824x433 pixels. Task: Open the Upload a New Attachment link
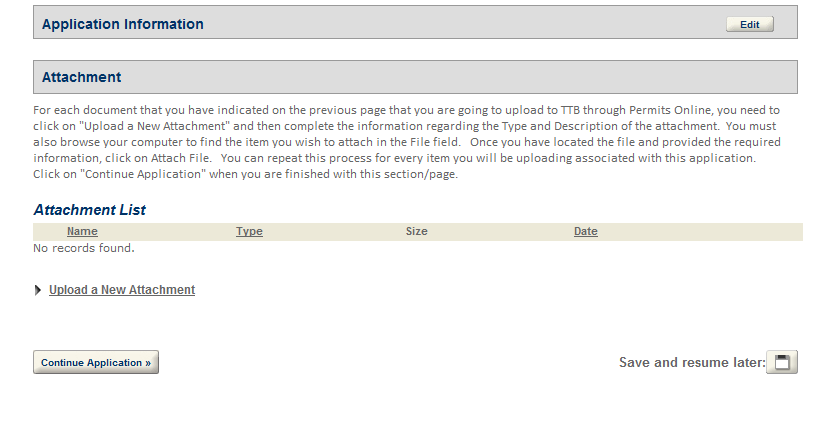(122, 290)
